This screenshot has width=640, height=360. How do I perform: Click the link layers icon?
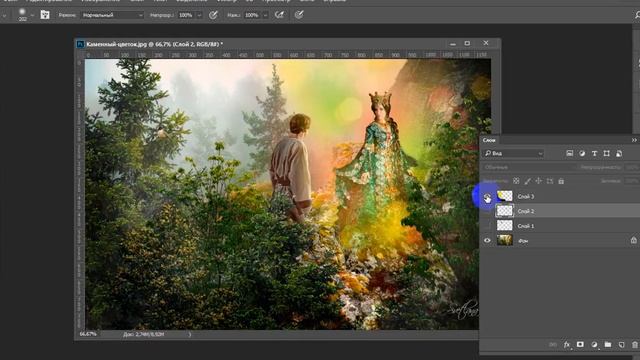coord(553,345)
